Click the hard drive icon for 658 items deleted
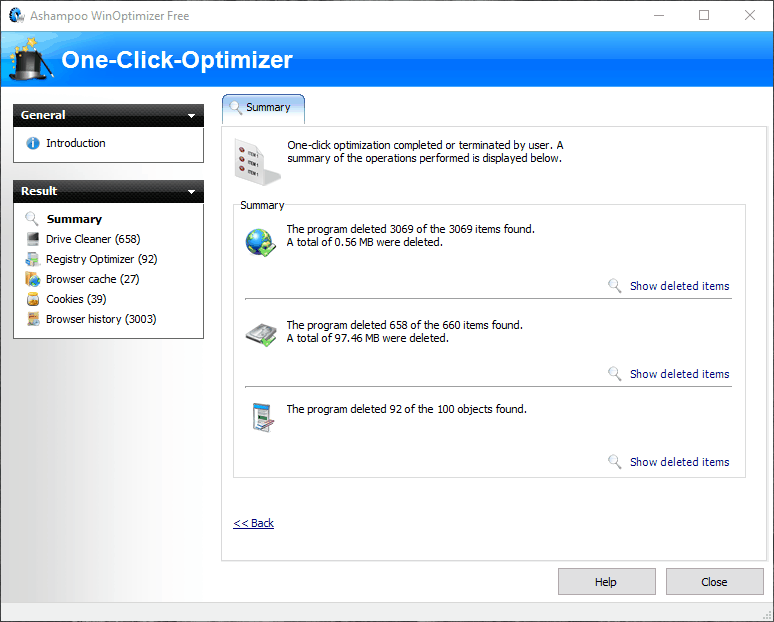774x622 pixels. coord(261,335)
